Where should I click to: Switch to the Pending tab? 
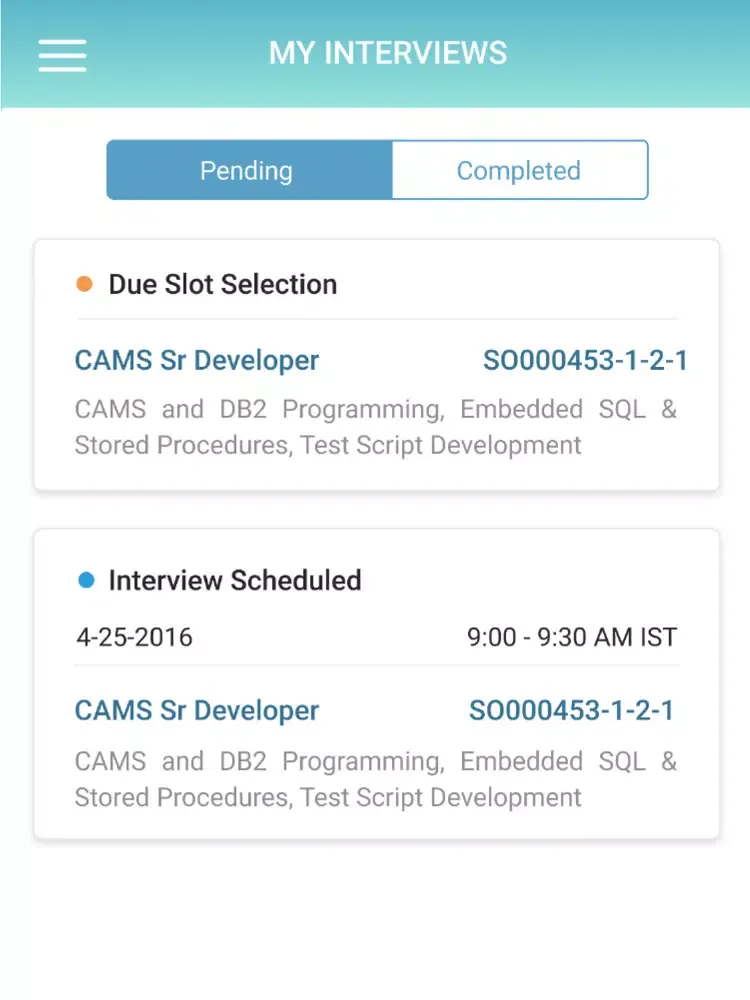[x=249, y=170]
